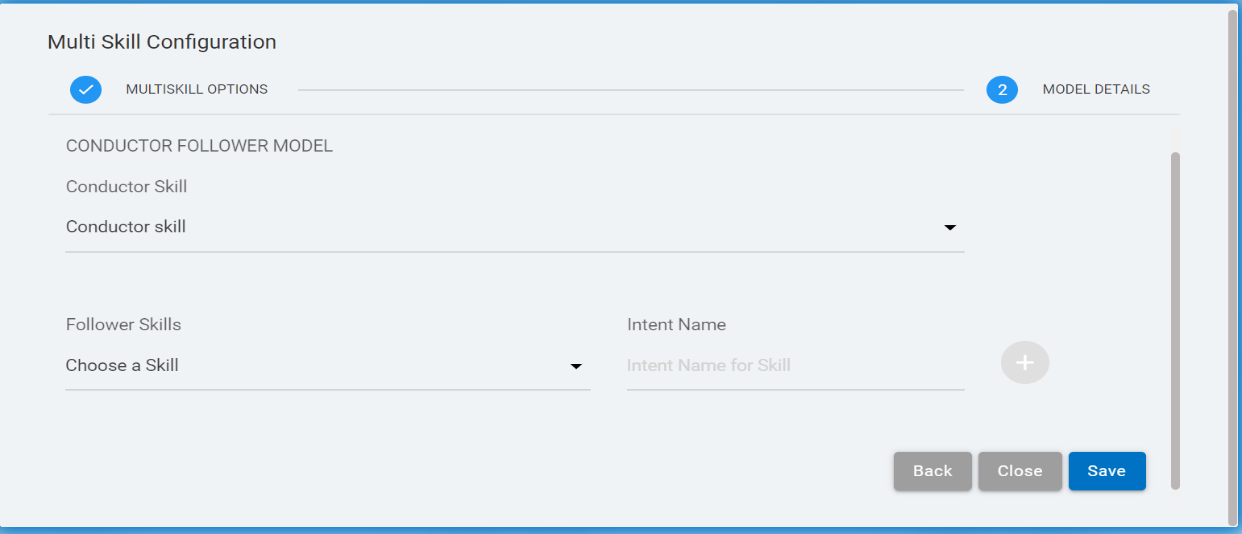Open the Follower Skills dropdown arrow
The height and width of the screenshot is (534, 1242).
(576, 367)
